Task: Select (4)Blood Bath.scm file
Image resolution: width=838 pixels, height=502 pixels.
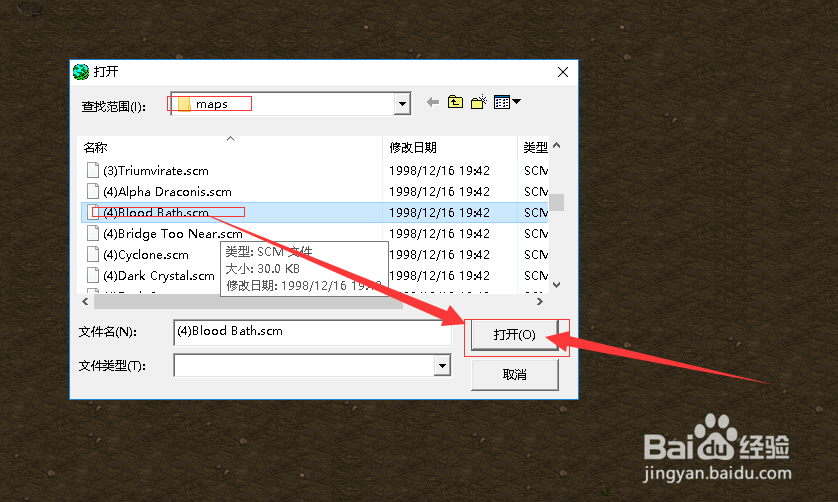Action: (156, 212)
